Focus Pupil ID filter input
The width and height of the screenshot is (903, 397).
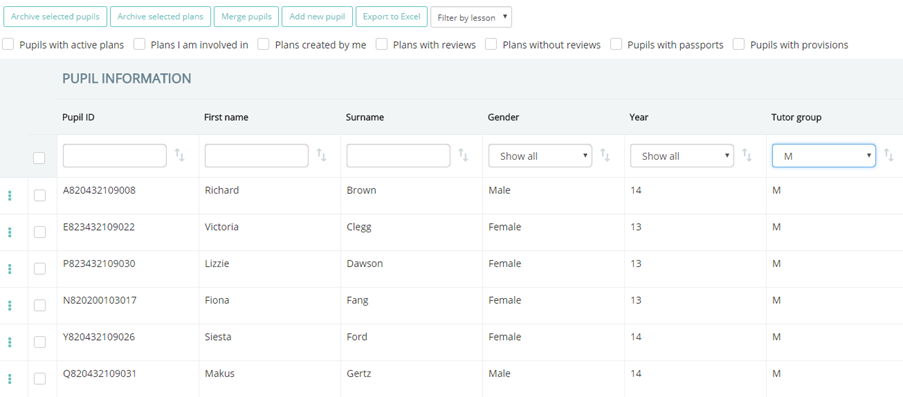pyautogui.click(x=115, y=156)
